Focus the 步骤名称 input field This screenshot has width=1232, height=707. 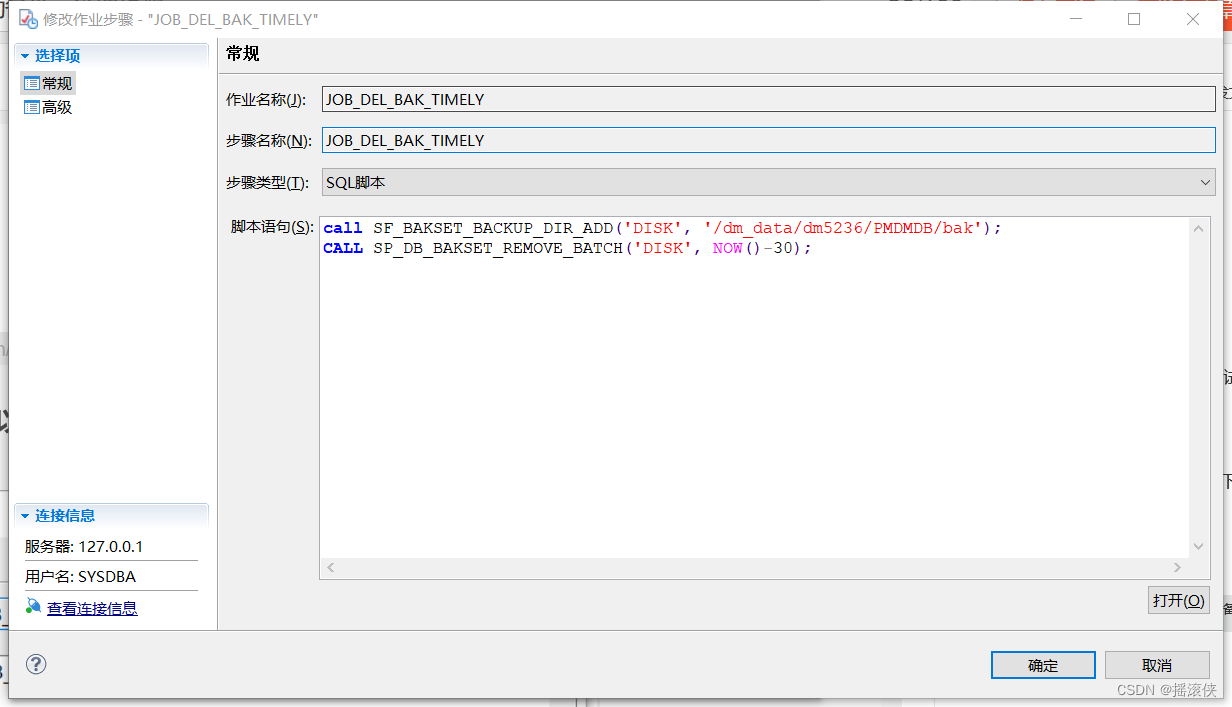click(768, 140)
